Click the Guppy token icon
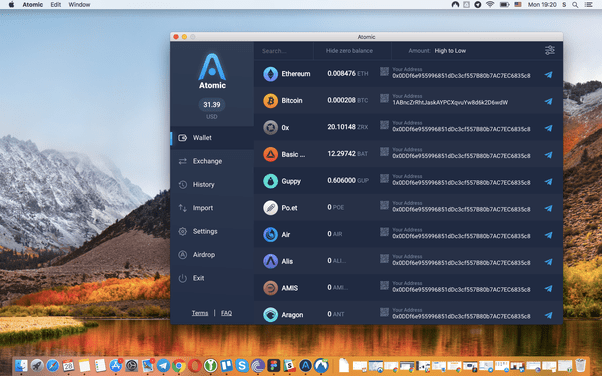602x376 pixels. coord(270,181)
